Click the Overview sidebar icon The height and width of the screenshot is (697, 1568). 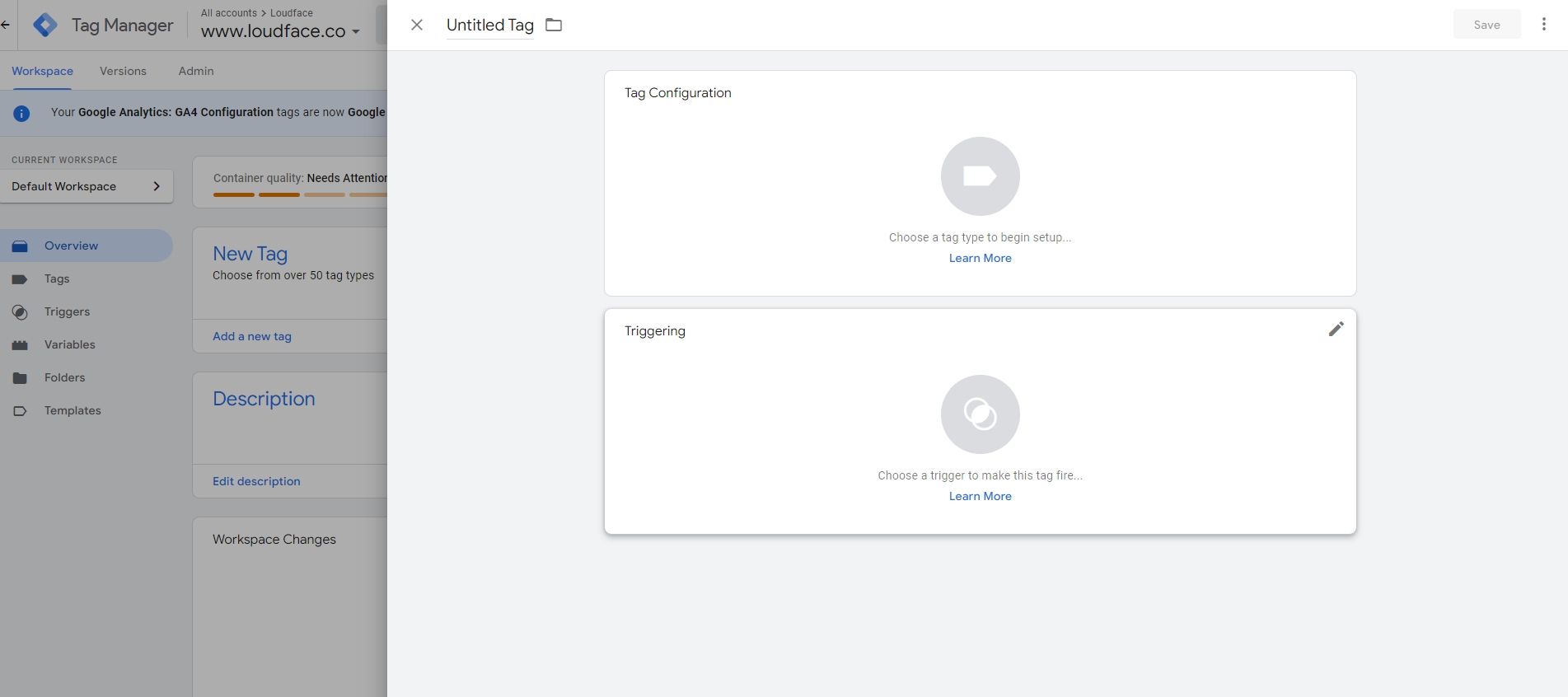click(20, 246)
